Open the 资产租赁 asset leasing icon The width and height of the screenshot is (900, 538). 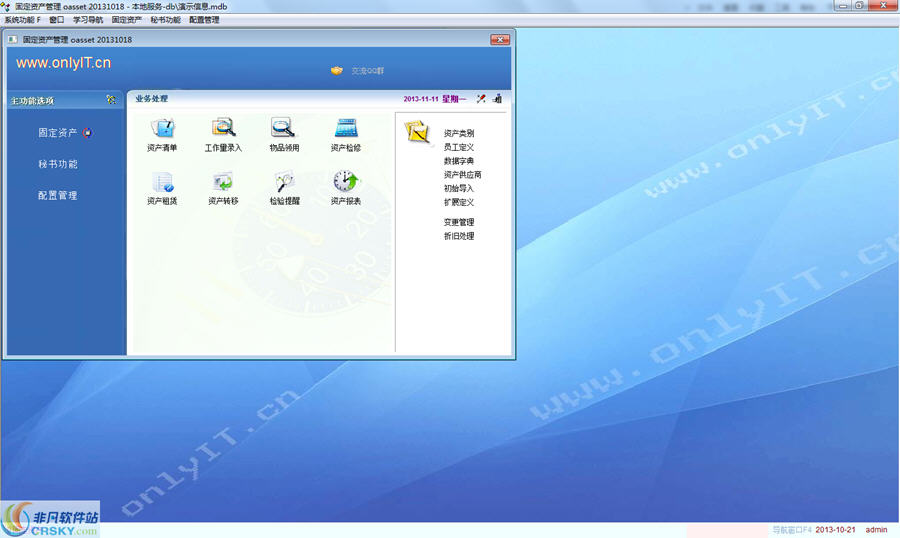click(x=162, y=182)
